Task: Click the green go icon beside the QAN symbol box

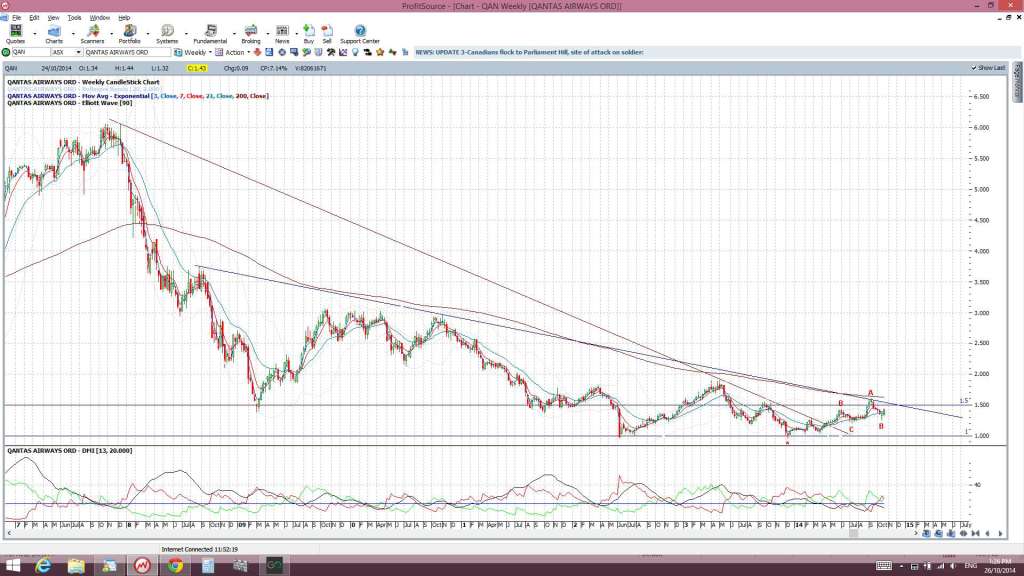Action: click(6, 52)
